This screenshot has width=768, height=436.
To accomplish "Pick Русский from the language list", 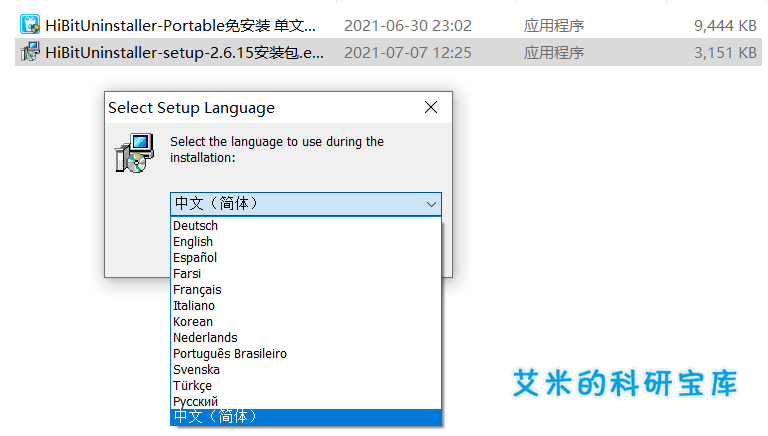I will (196, 402).
